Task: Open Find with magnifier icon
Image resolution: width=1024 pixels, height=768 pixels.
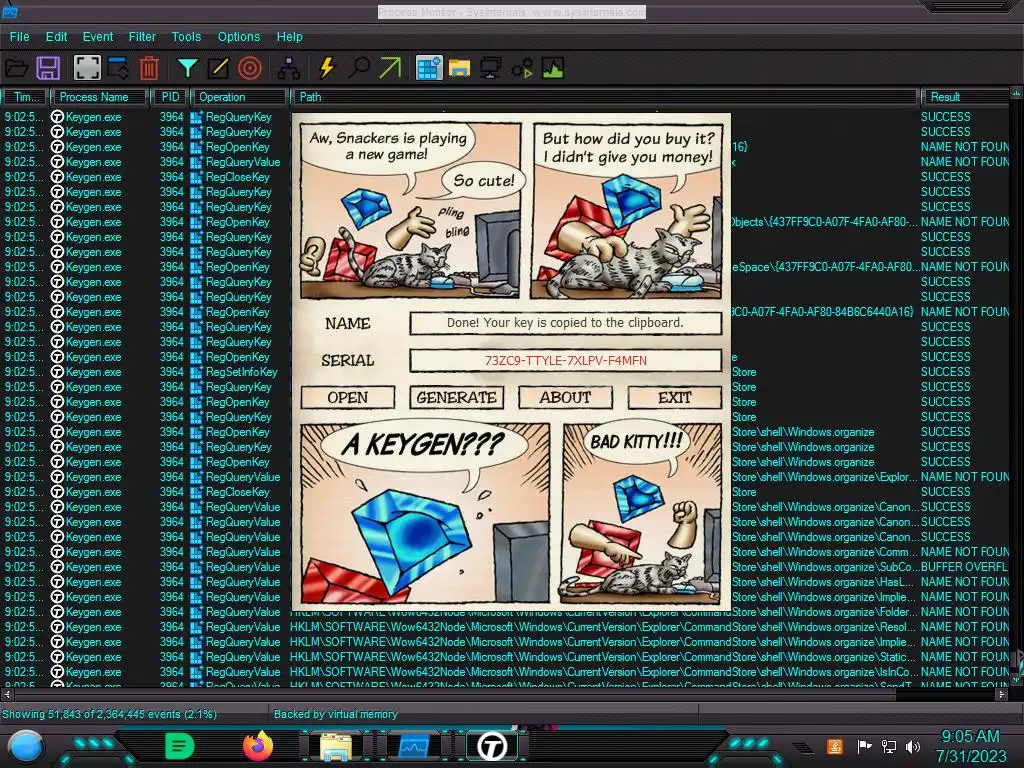Action: [359, 68]
